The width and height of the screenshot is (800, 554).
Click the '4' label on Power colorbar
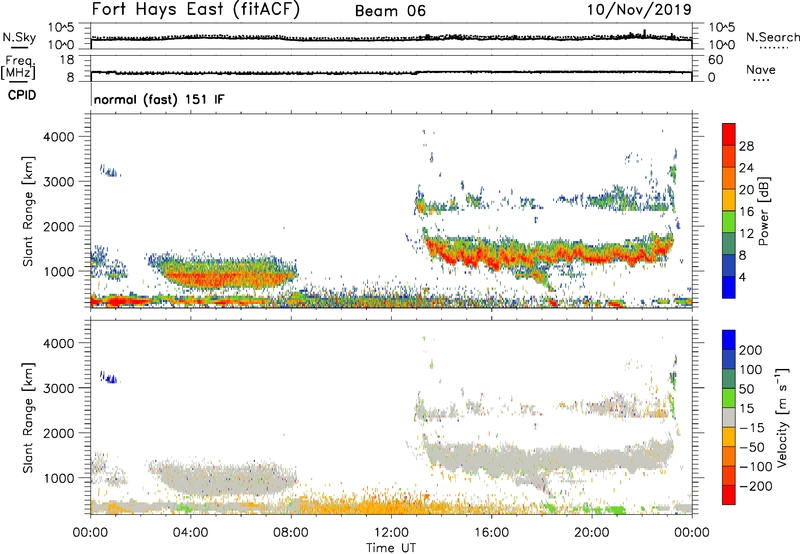pyautogui.click(x=742, y=278)
